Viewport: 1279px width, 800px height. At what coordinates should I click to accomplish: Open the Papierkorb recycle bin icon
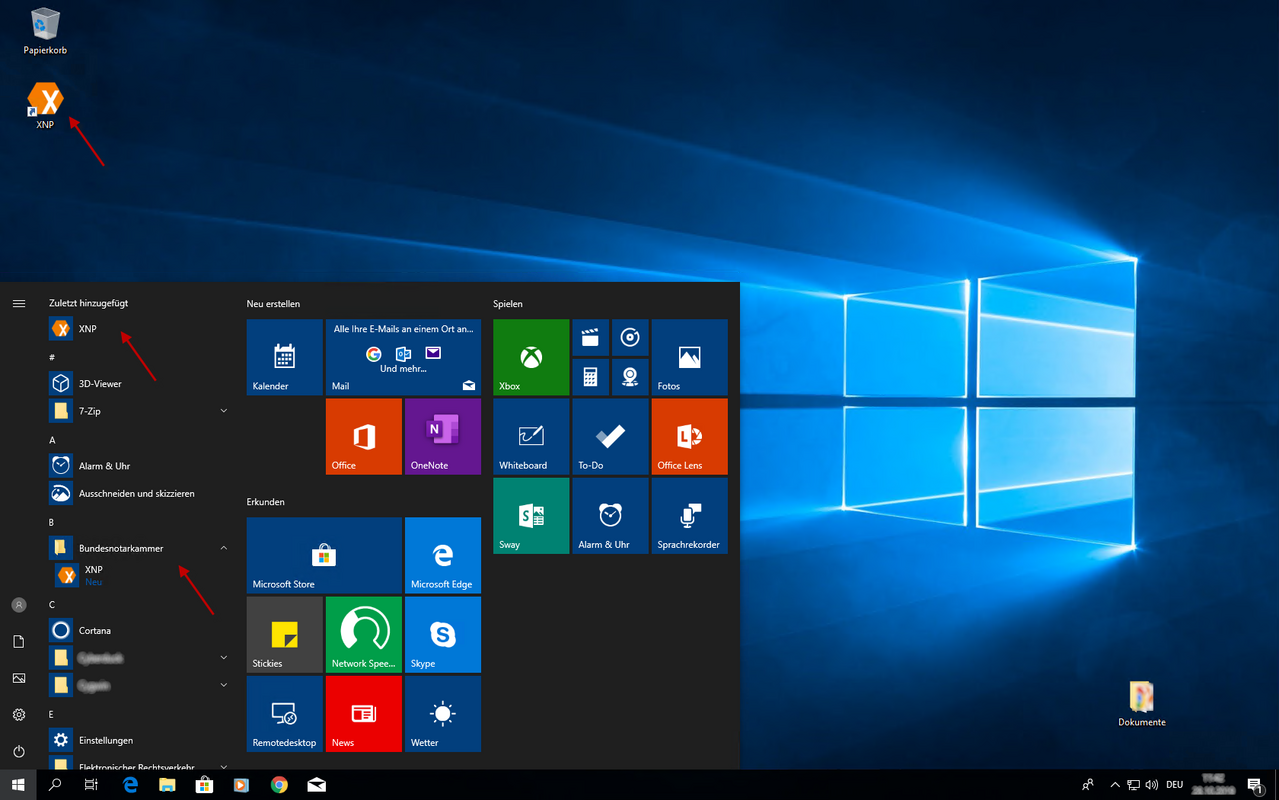[45, 31]
